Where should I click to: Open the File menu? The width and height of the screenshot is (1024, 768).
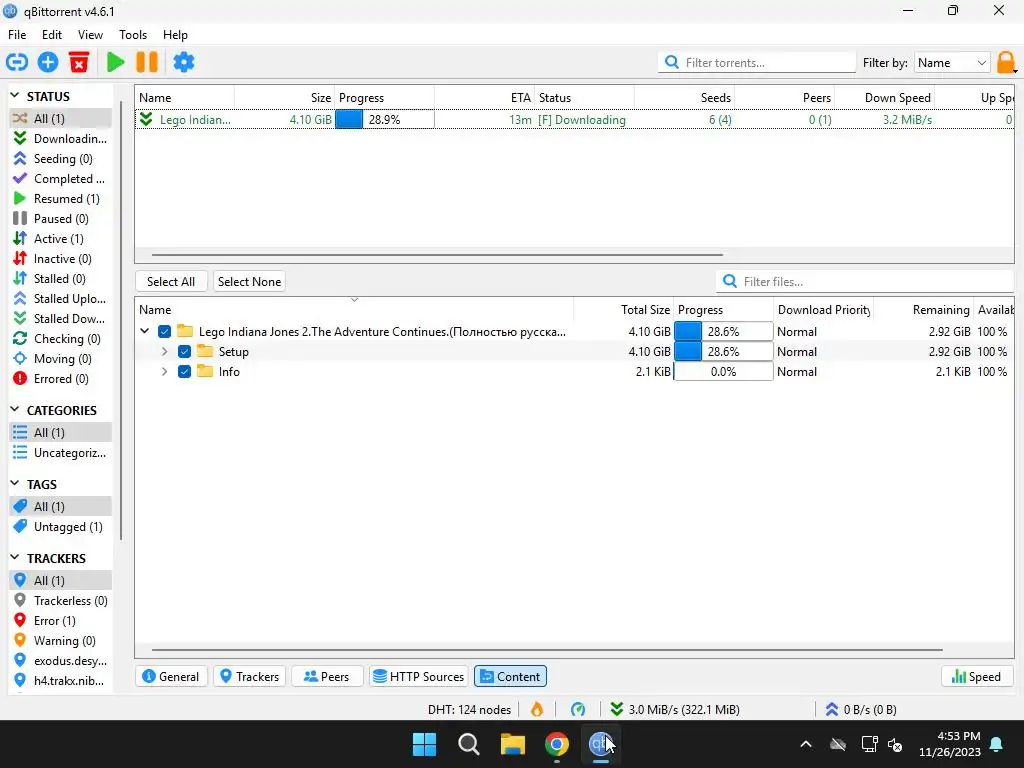(17, 35)
